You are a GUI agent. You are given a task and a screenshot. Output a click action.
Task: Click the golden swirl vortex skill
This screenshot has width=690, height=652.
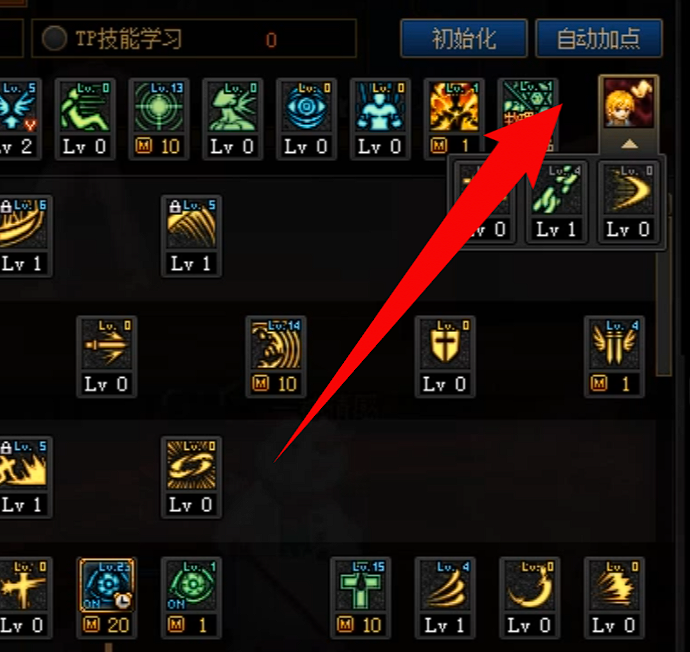tap(191, 465)
